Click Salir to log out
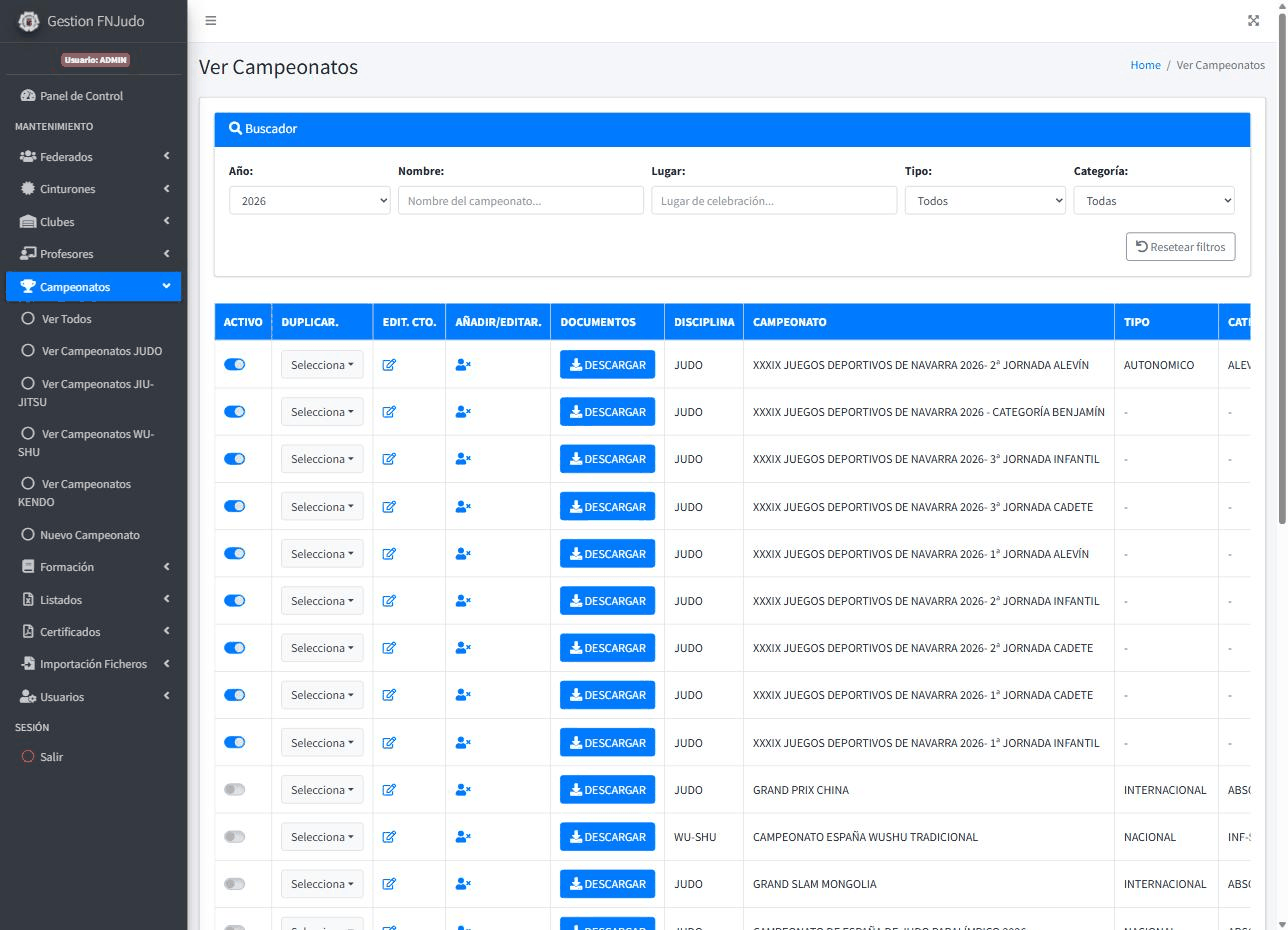The image size is (1288, 930). pyautogui.click(x=93, y=757)
